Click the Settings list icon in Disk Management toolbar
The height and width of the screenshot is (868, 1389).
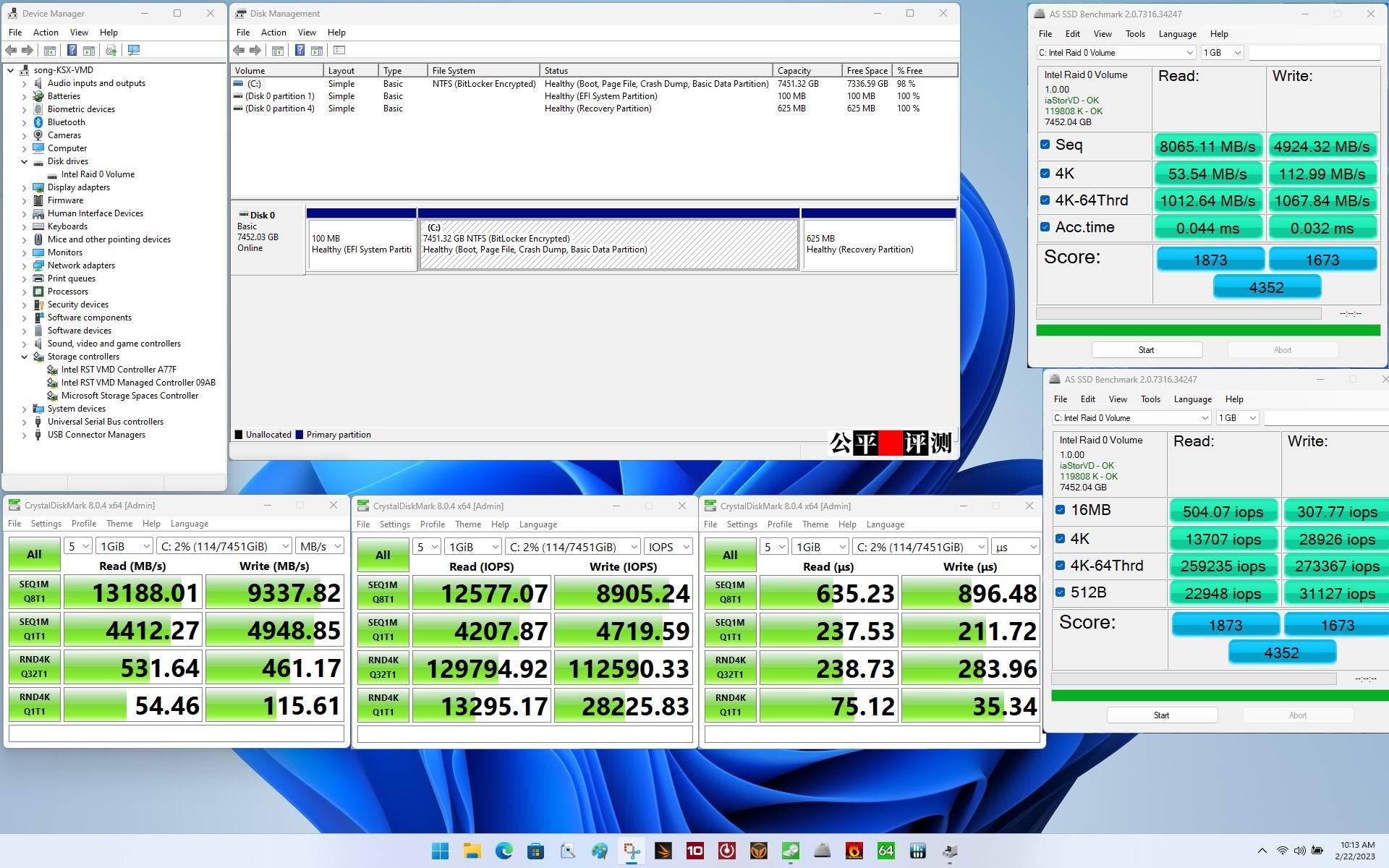pos(339,50)
